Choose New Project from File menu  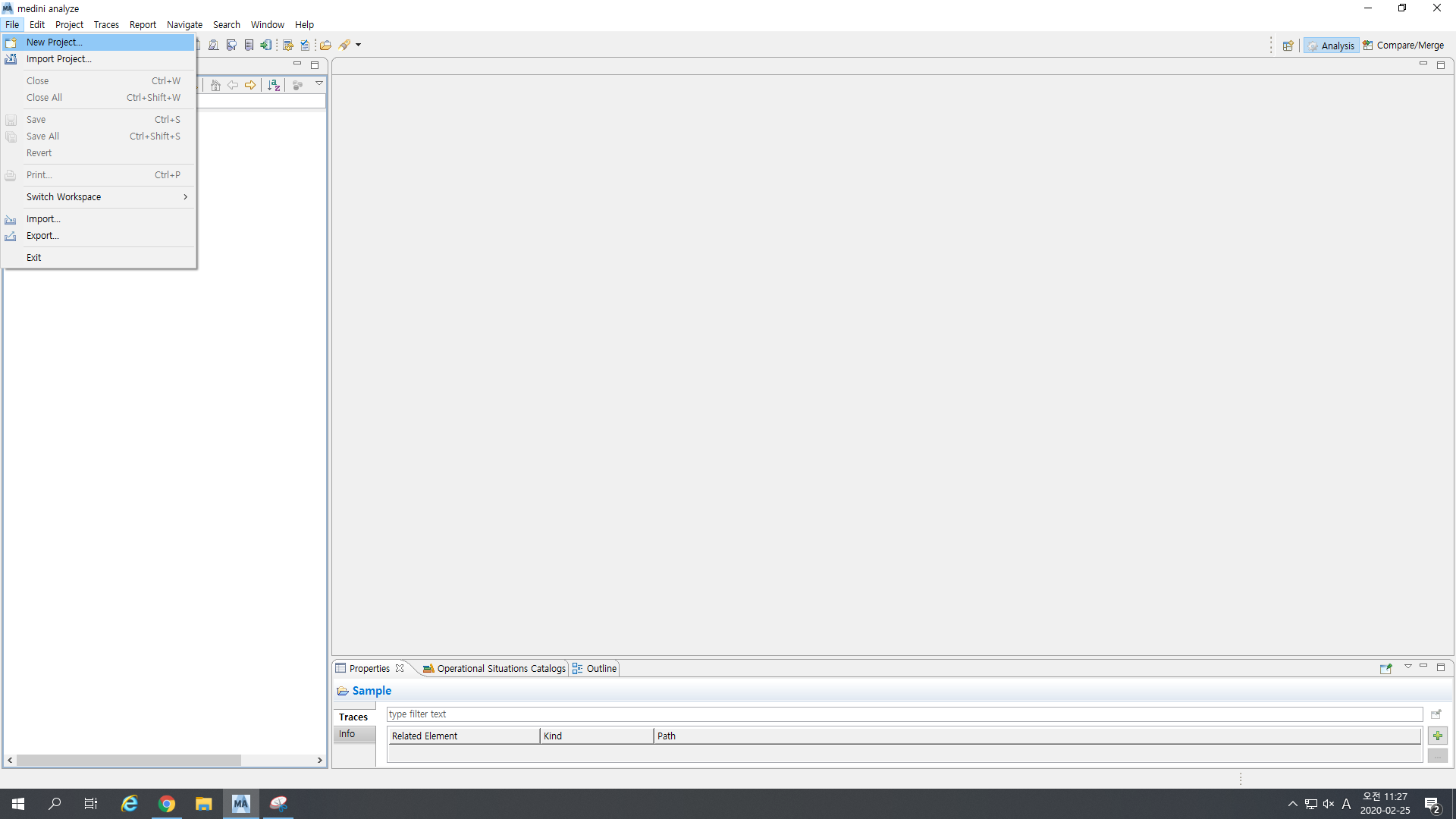tap(55, 42)
